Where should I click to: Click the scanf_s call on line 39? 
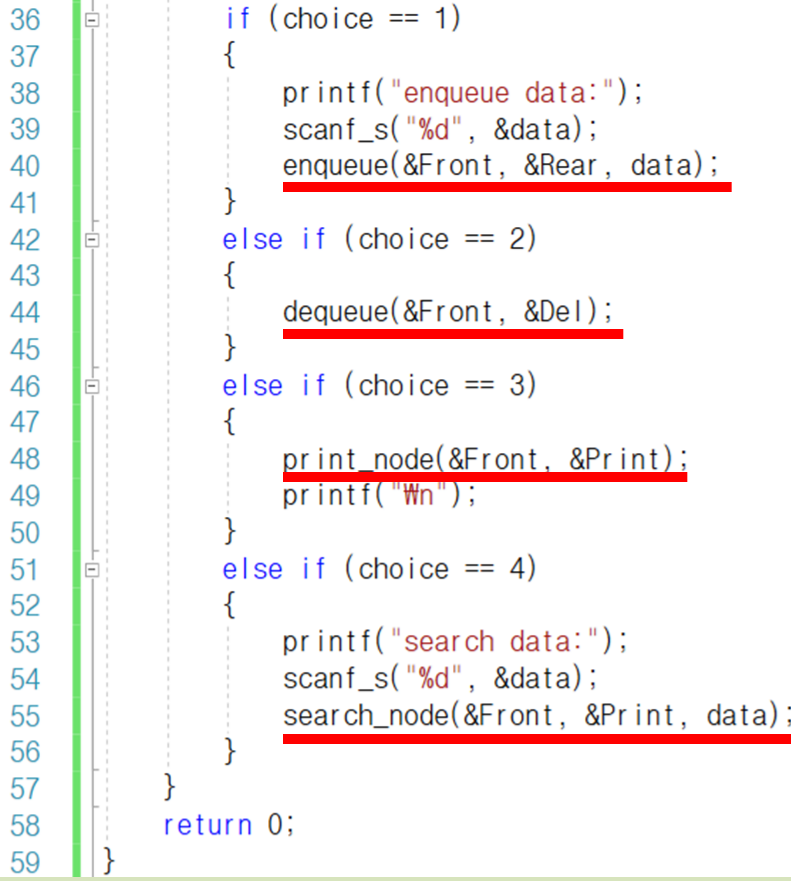tap(440, 130)
